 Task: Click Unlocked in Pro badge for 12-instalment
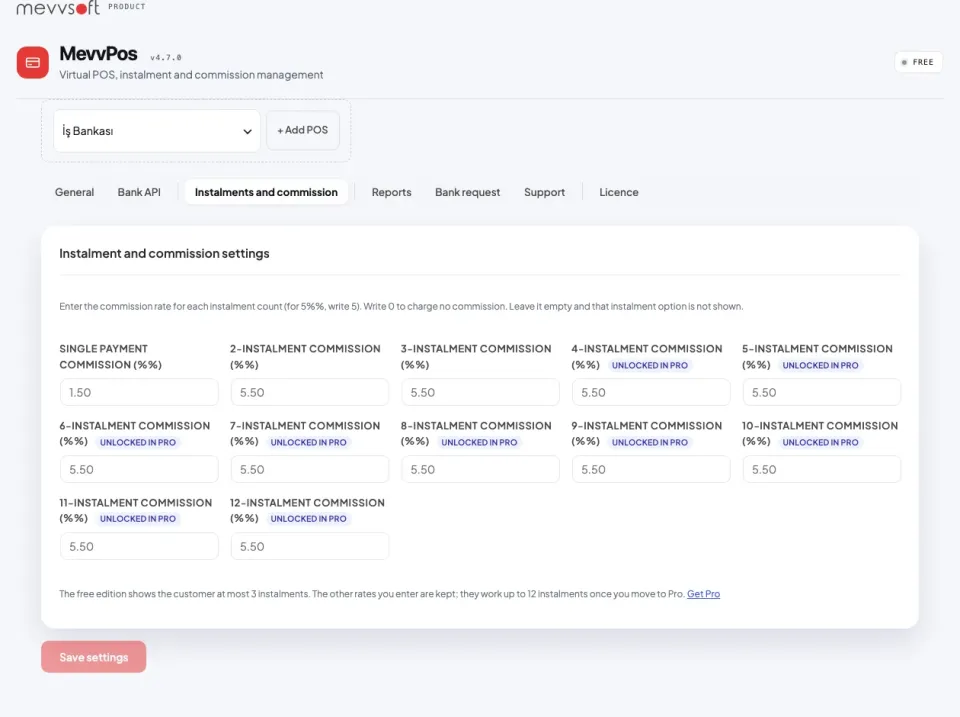point(309,519)
